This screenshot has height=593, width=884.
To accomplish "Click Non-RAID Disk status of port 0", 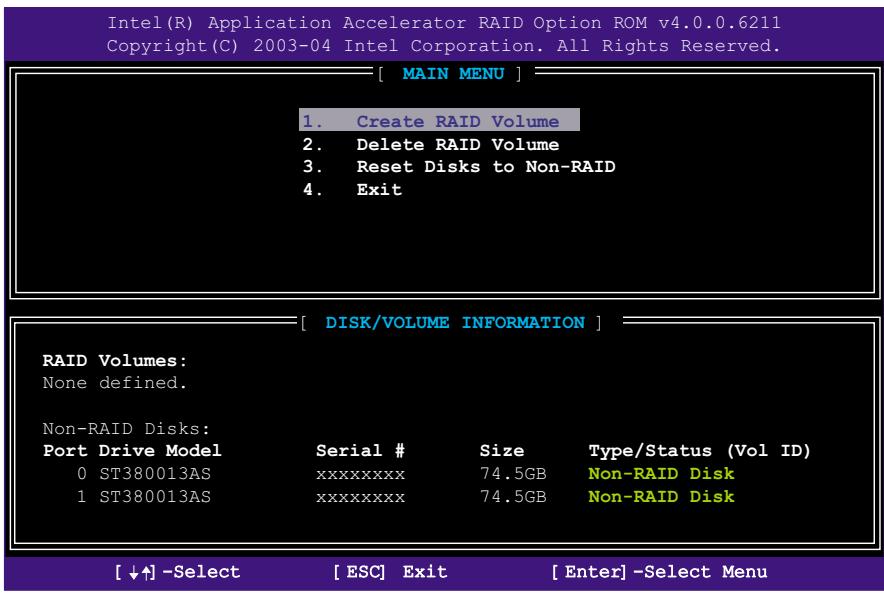I will (x=661, y=473).
